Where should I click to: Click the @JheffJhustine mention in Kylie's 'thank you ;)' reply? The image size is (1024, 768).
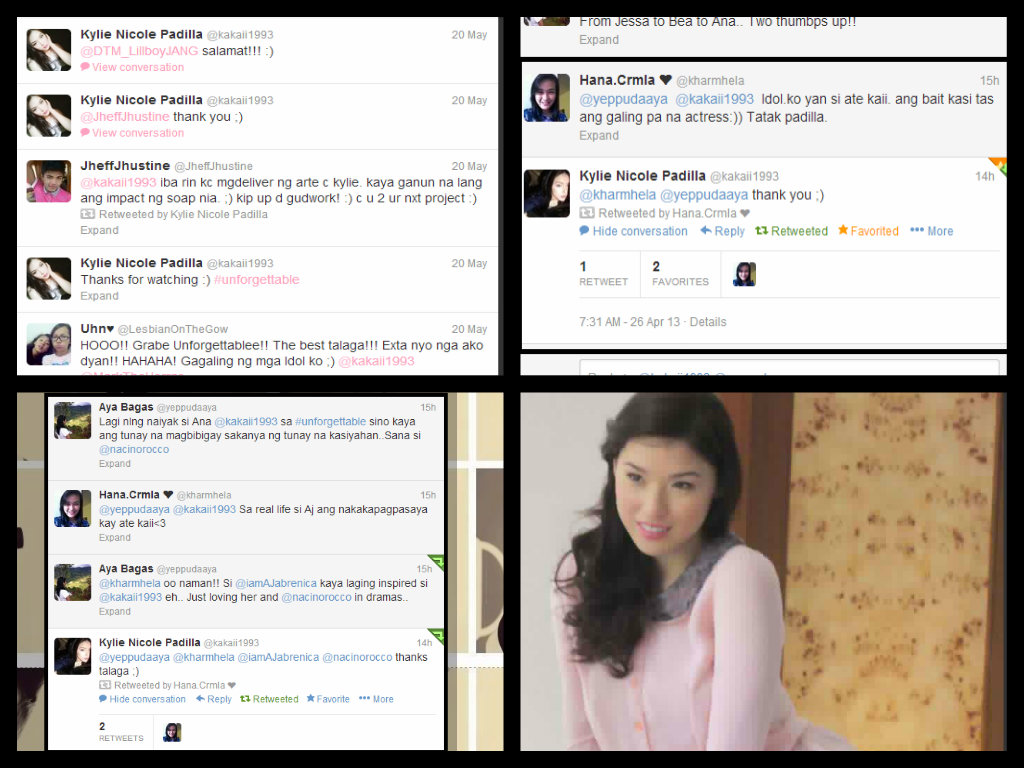[x=125, y=116]
